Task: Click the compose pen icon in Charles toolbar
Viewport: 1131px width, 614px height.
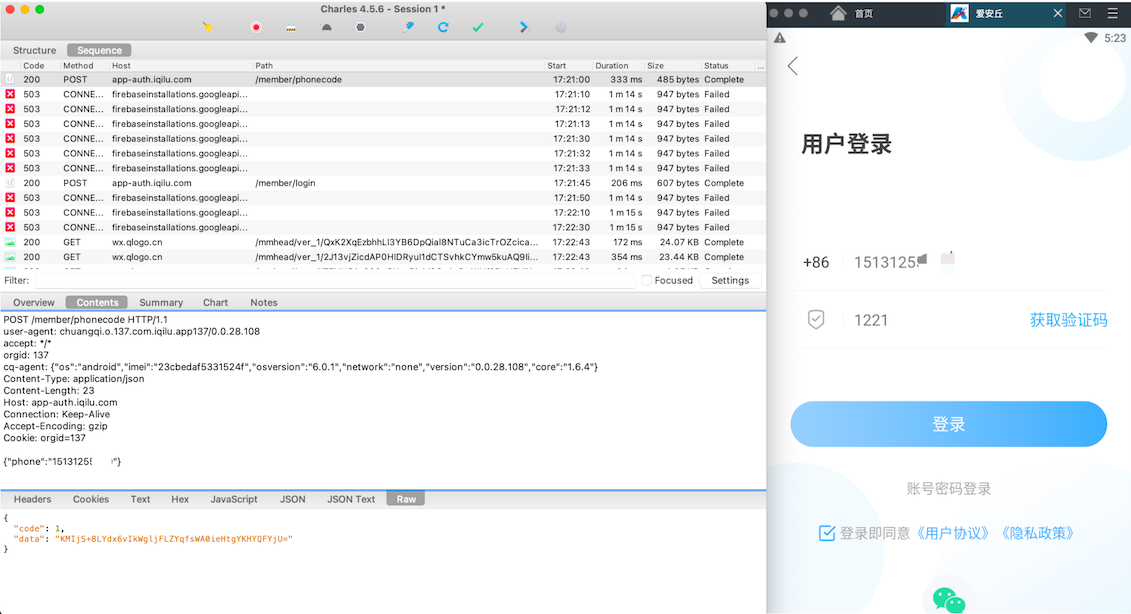Action: [x=408, y=27]
